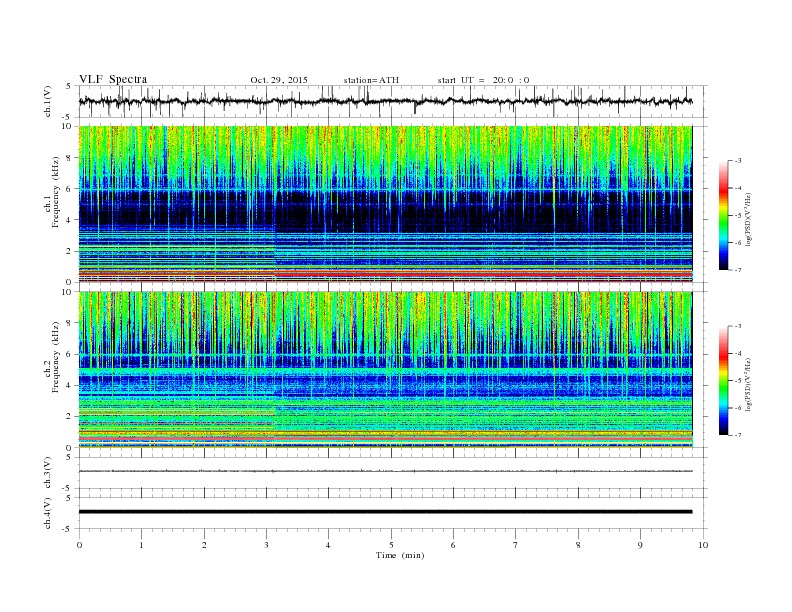Pick the ch.2 spectrogram color scale bar

(x=723, y=381)
